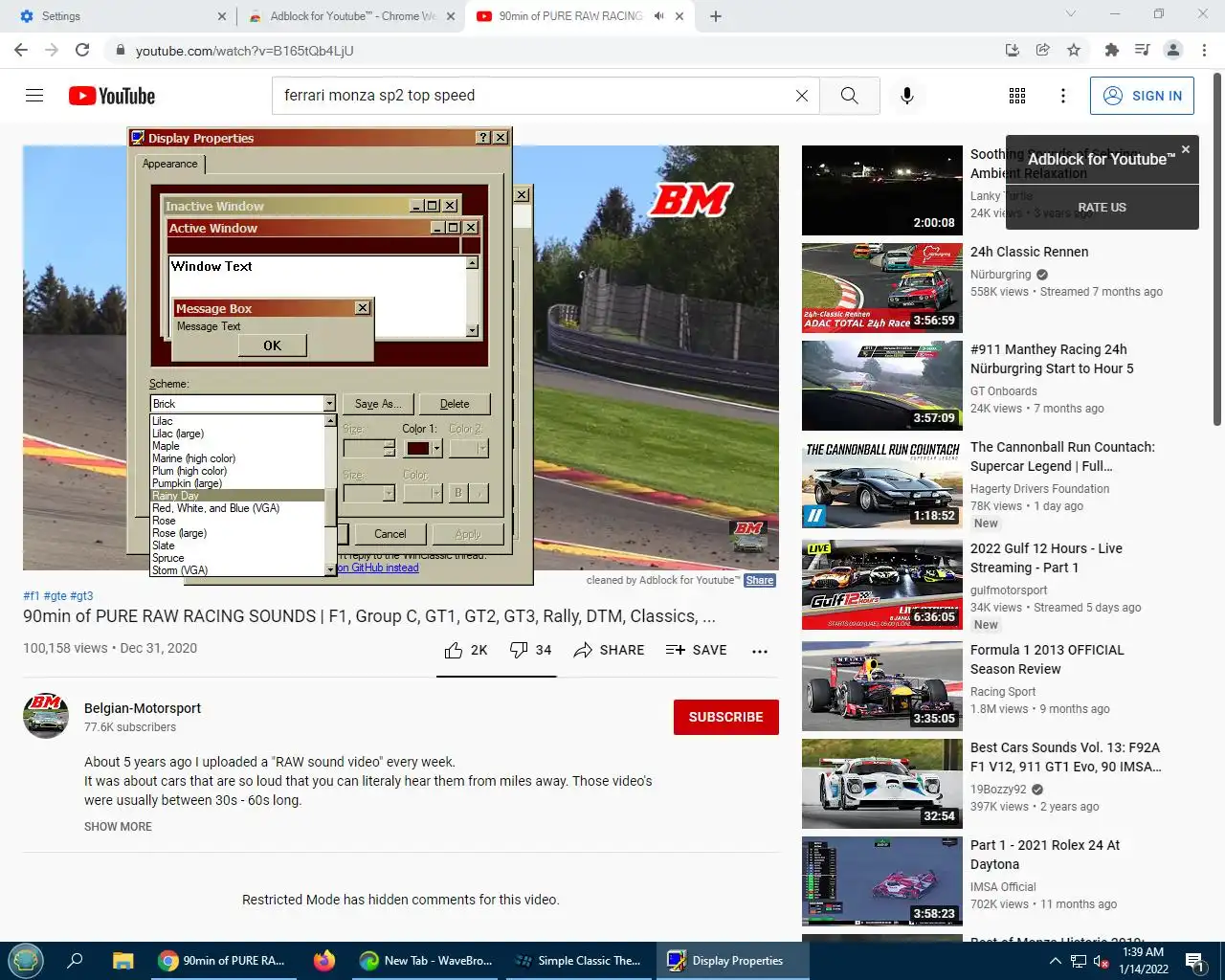Open Belgian-Motorsport channel avatar
This screenshot has width=1225, height=980.
46,716
